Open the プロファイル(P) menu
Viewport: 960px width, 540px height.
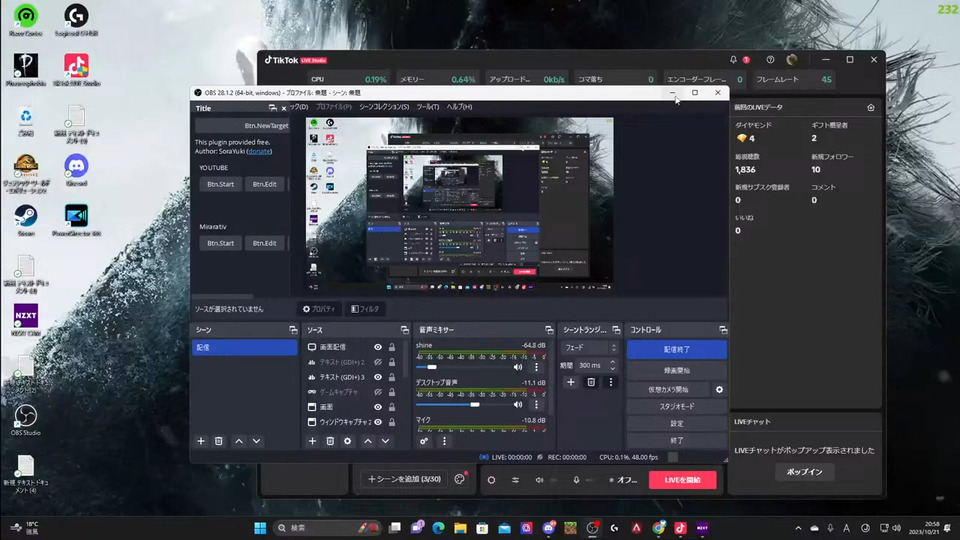tap(334, 107)
